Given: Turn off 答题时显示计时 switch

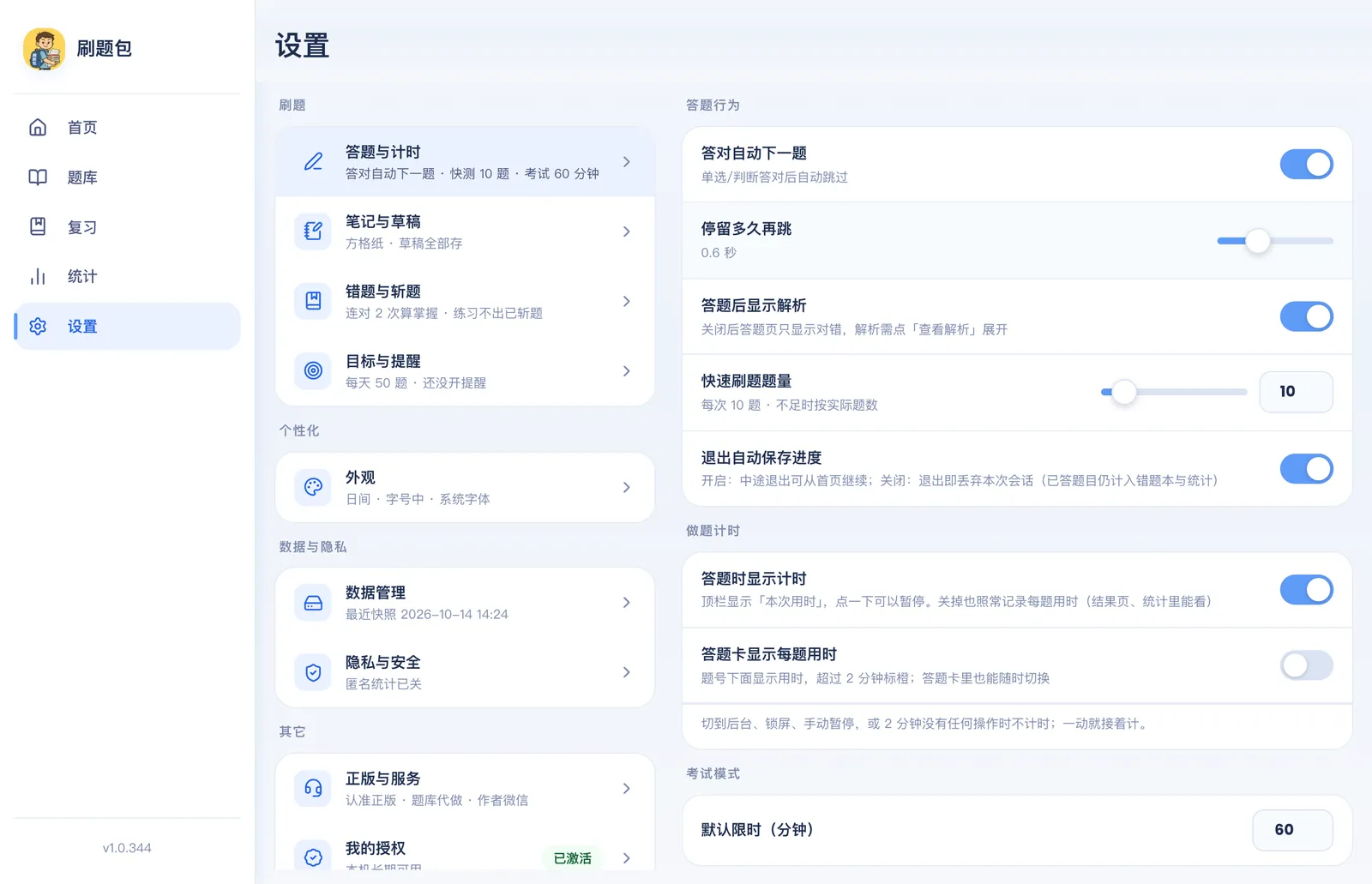Looking at the screenshot, I should (1306, 590).
